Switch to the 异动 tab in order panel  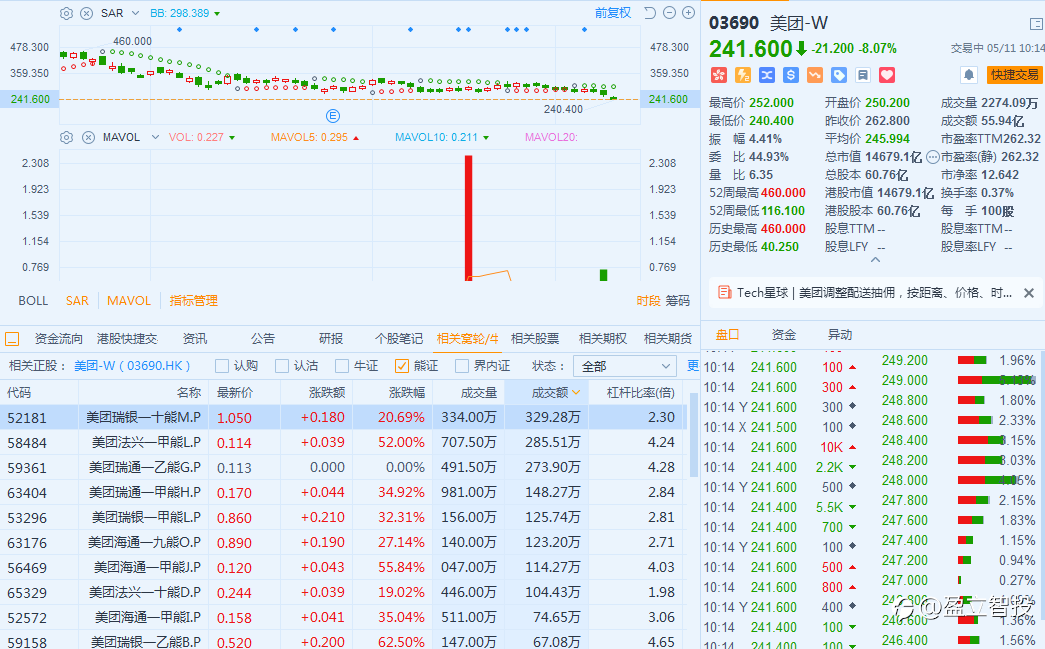tap(840, 334)
